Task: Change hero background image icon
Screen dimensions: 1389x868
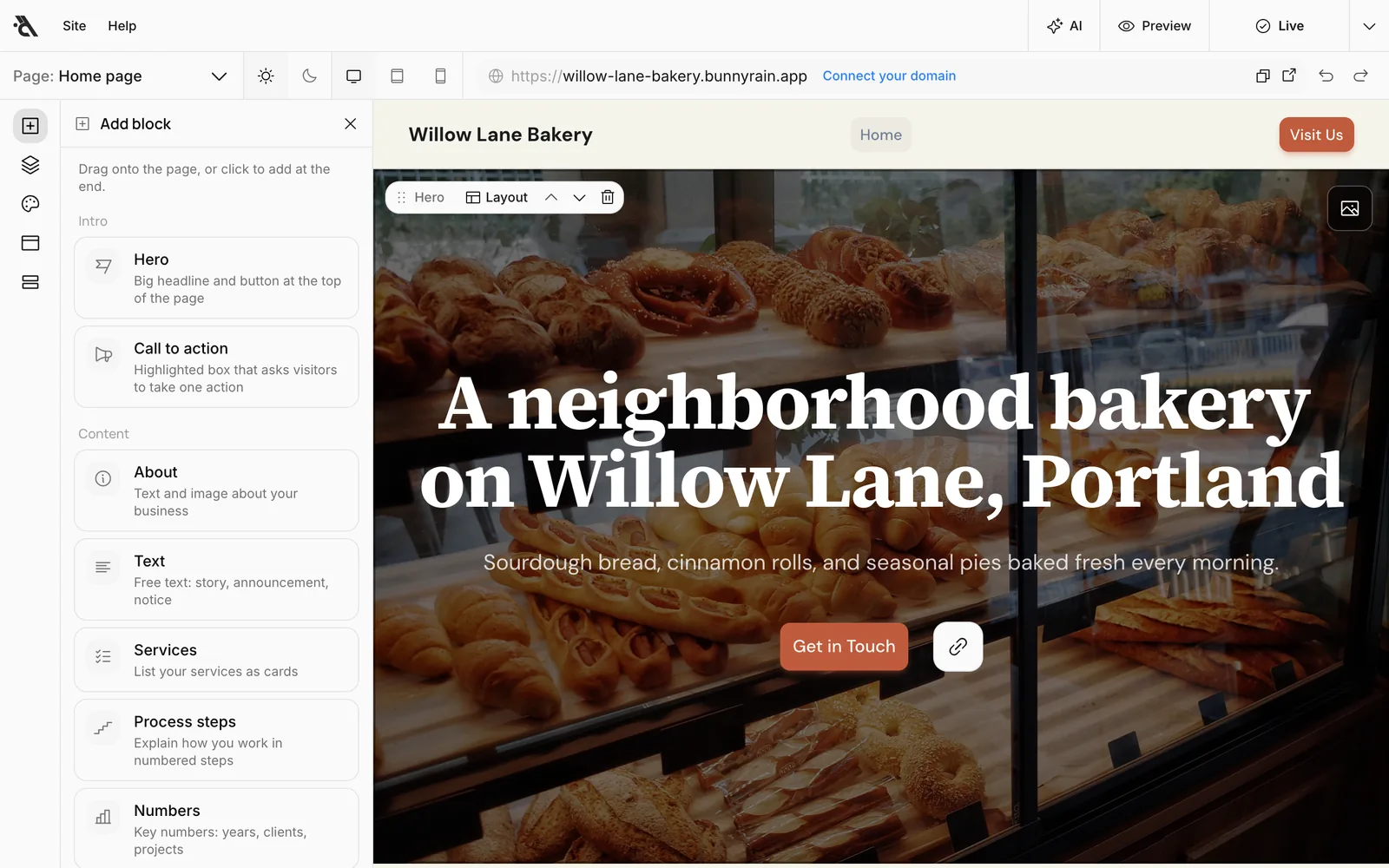Action: 1350,208
